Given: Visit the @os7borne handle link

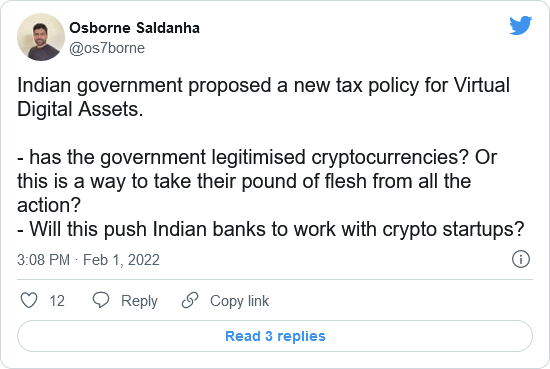Looking at the screenshot, I should [x=107, y=48].
